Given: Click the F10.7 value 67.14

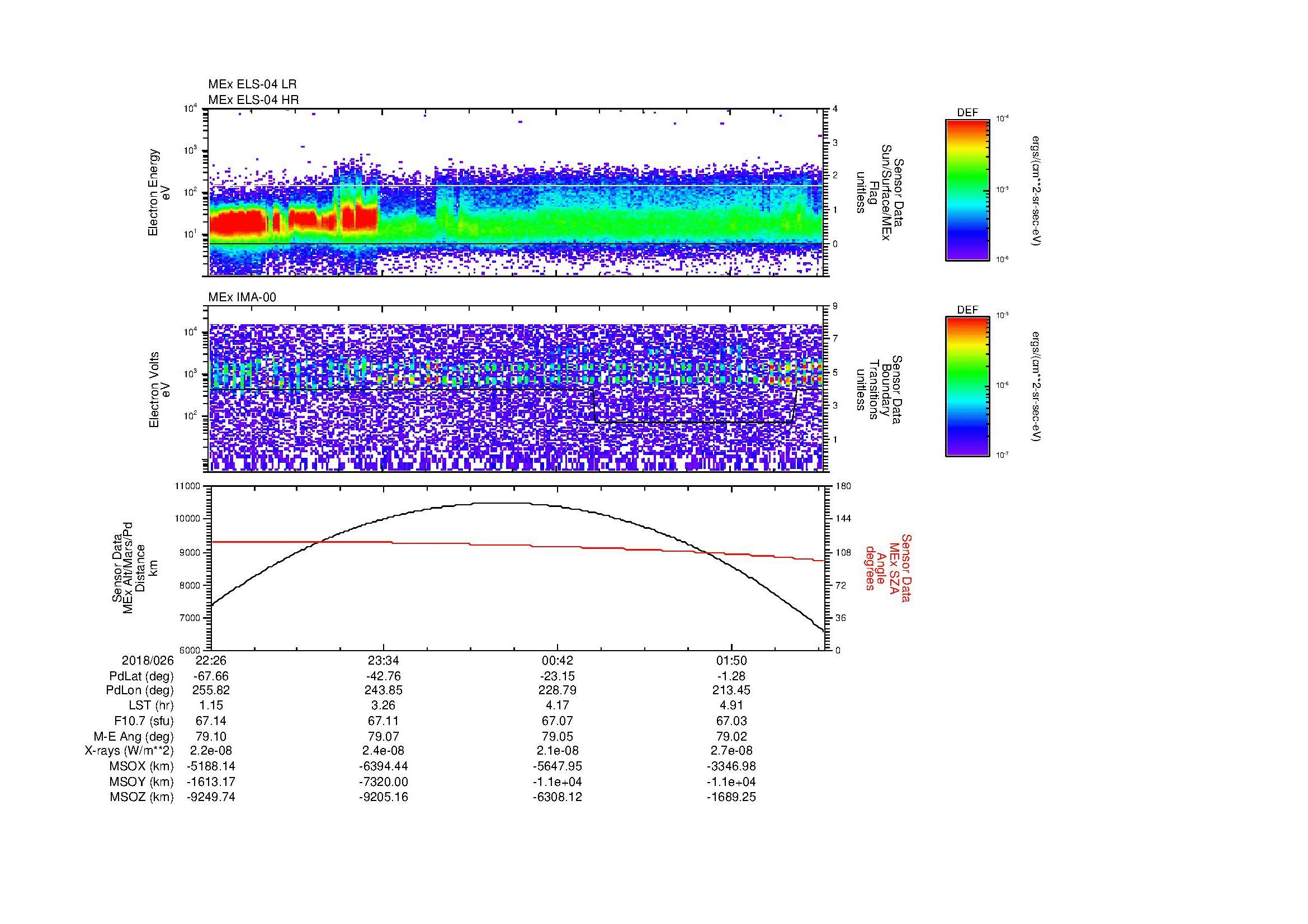Looking at the screenshot, I should [x=211, y=721].
